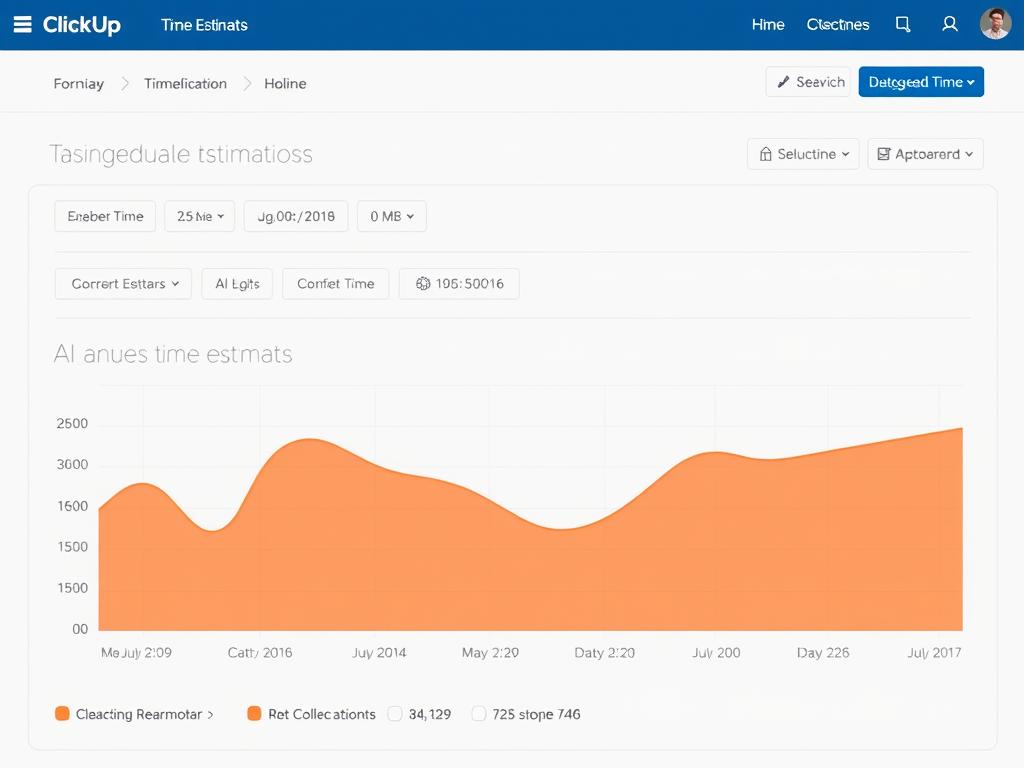
Task: Open Clectines in the top navigation
Action: [837, 25]
